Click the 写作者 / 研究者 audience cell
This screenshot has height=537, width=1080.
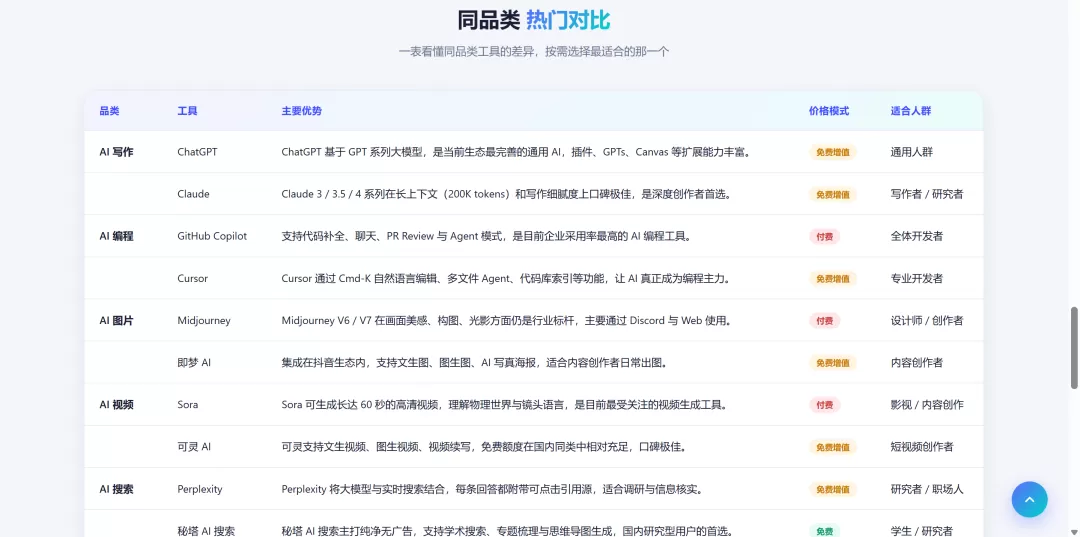coord(926,194)
